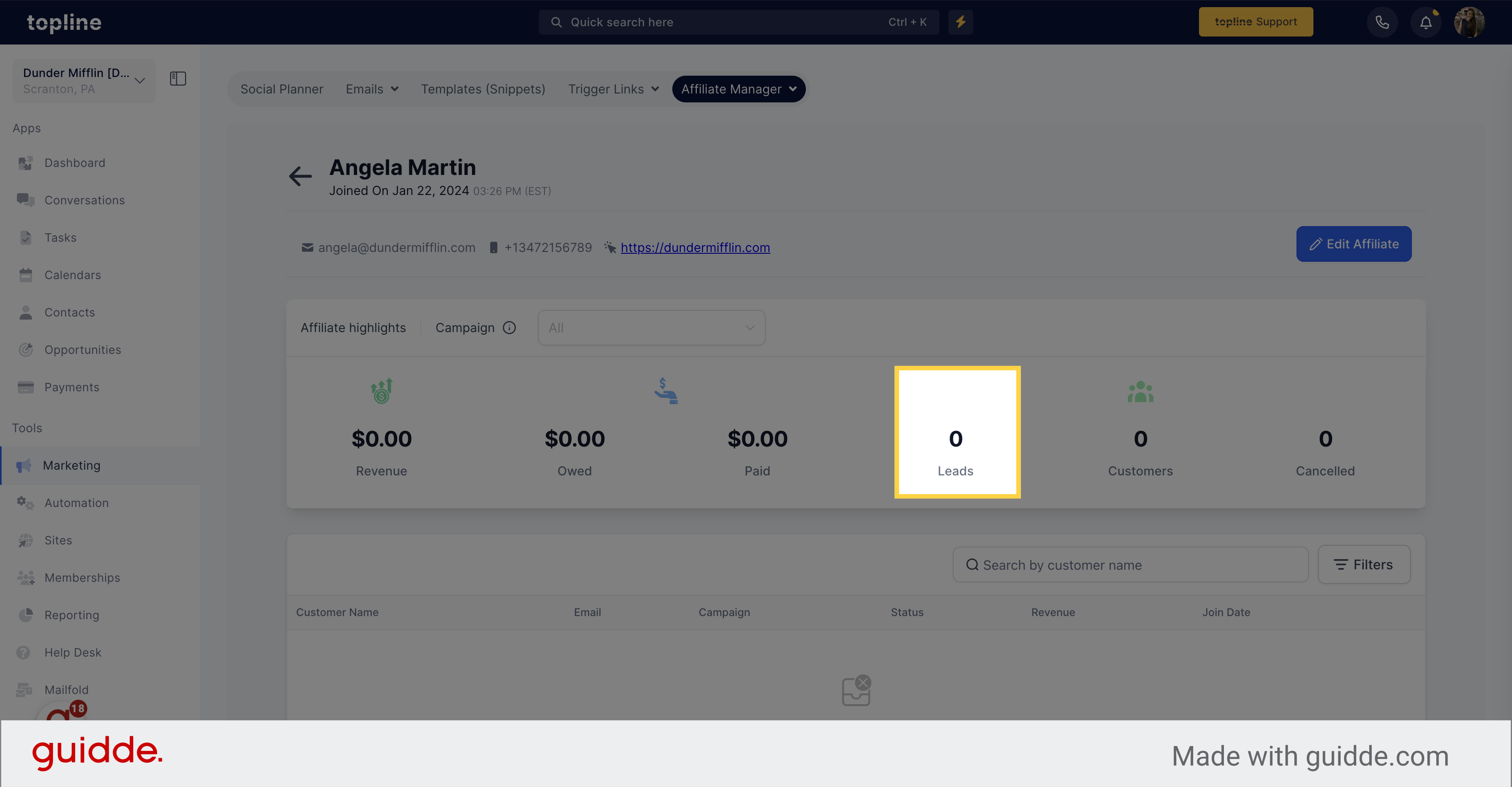Click the Email column header

pos(587,612)
